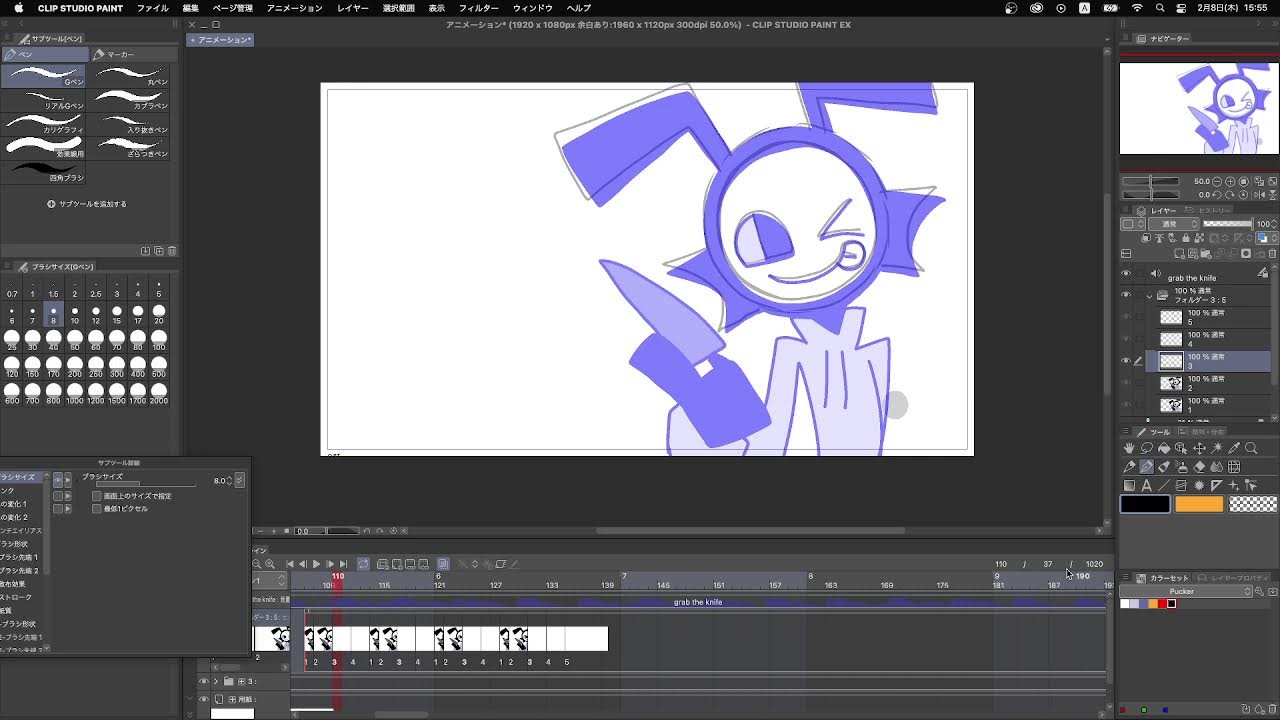Select the Maru pen sub tool
Image resolution: width=1280 pixels, height=720 pixels.
(130, 76)
